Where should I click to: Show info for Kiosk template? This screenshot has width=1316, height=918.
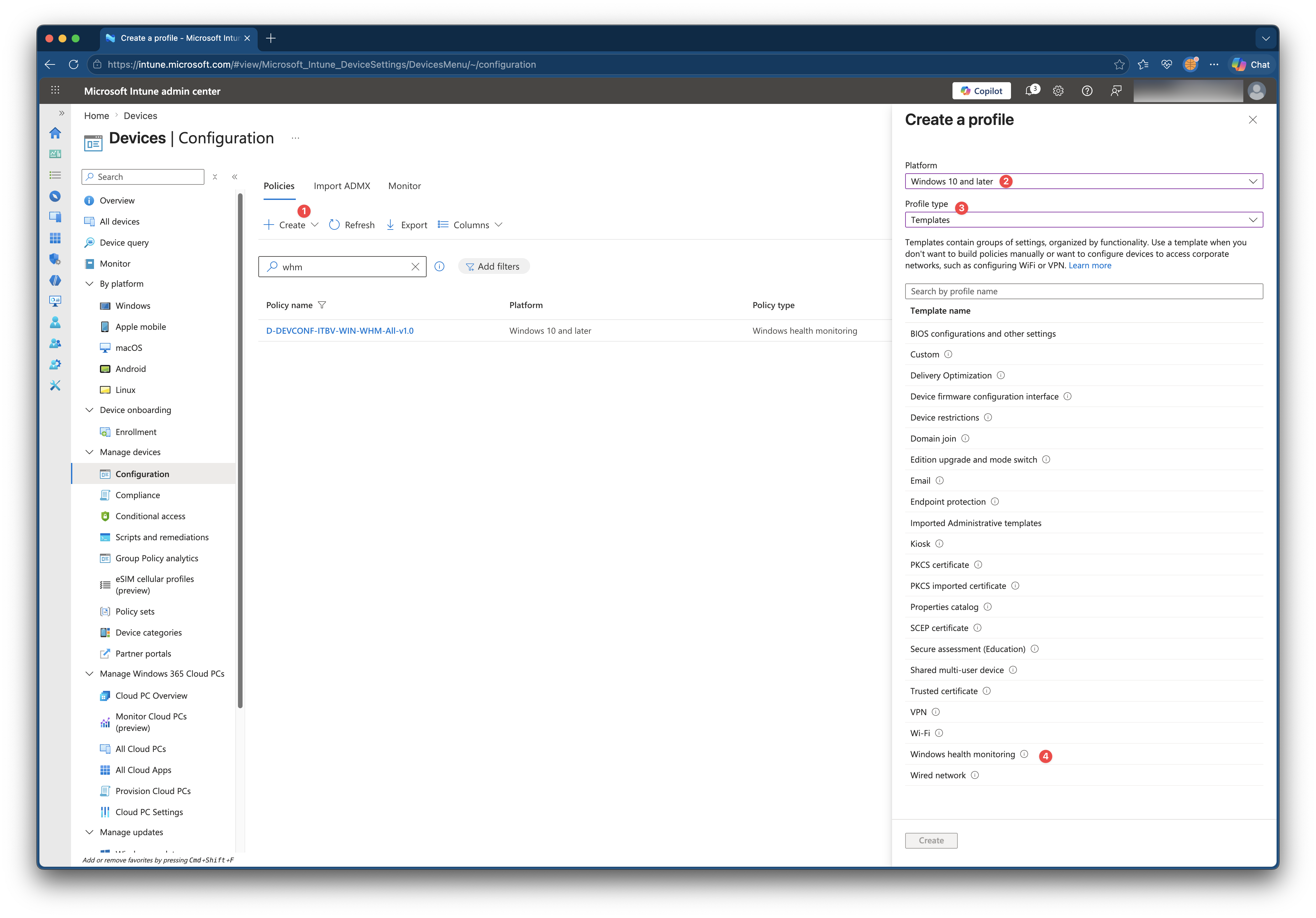(x=939, y=544)
